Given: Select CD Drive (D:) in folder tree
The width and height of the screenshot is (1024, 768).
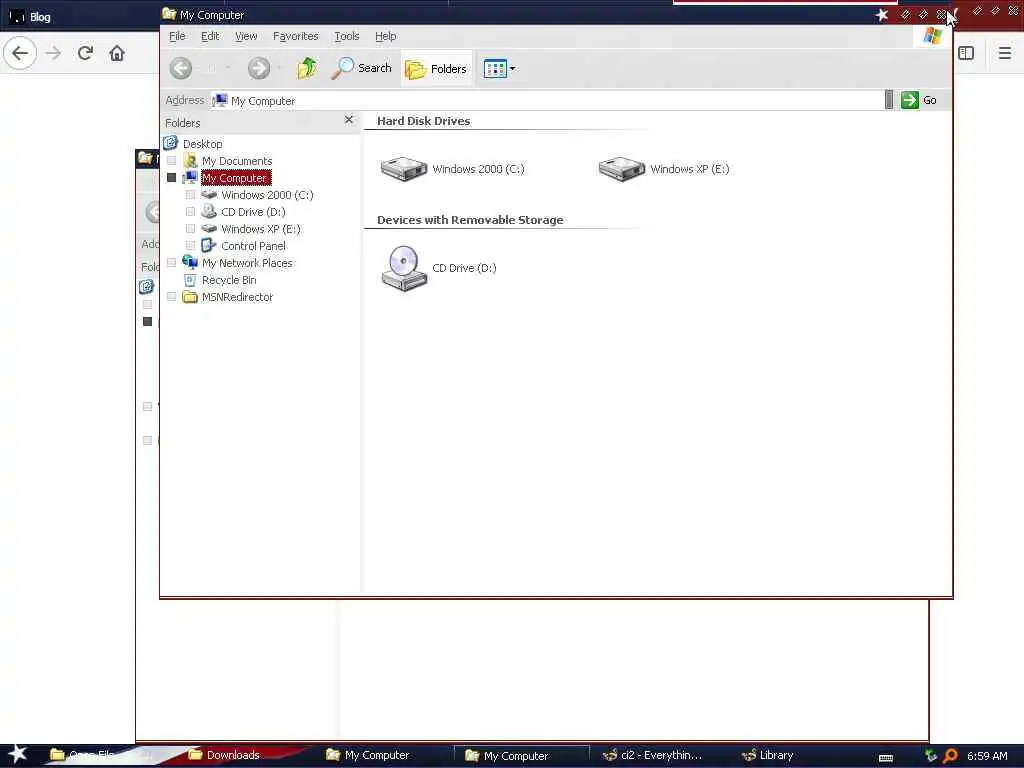Looking at the screenshot, I should pos(253,212).
